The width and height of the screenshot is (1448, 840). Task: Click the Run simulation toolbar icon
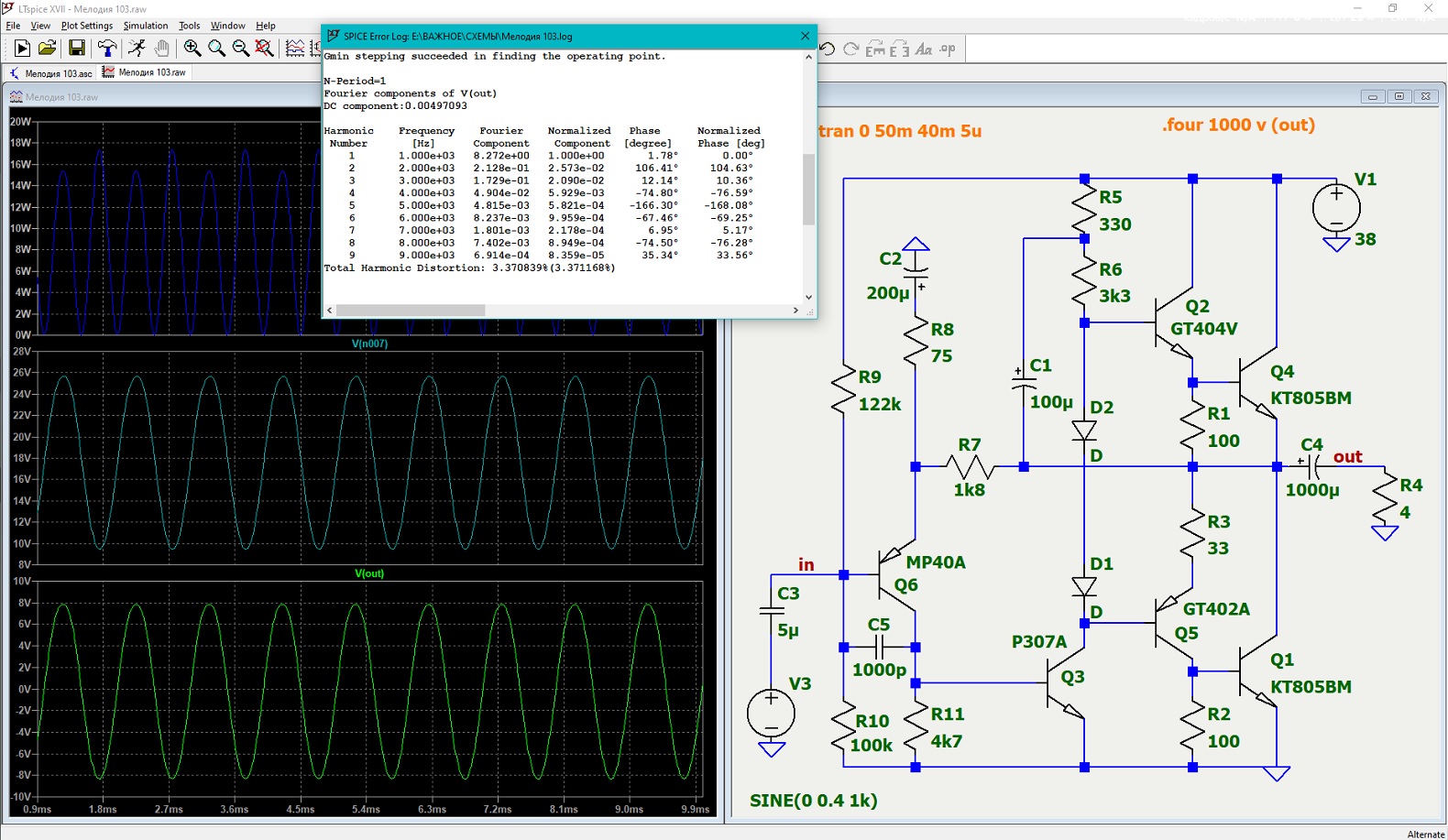(x=22, y=49)
